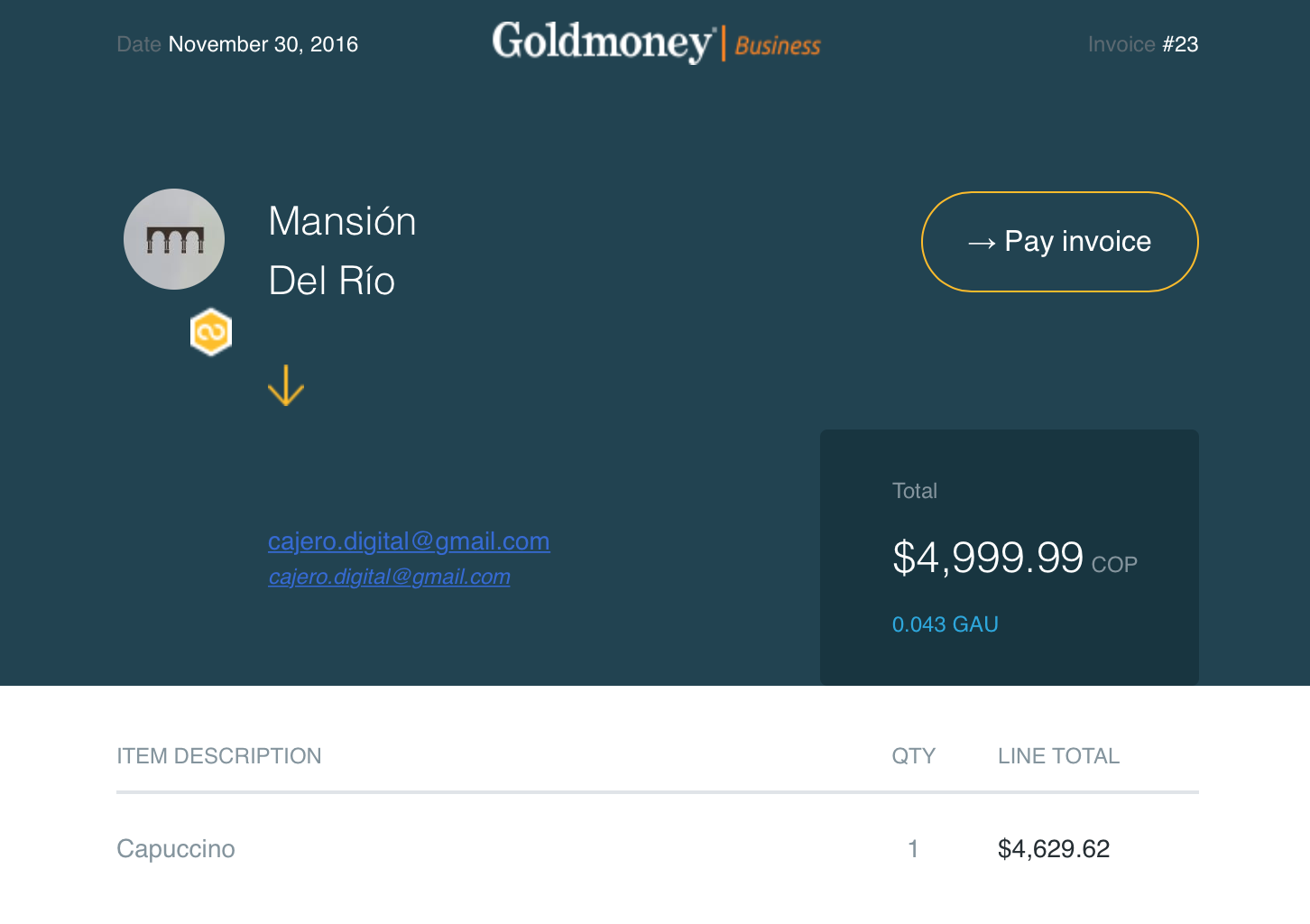1310x924 pixels.
Task: Click the Mansión Del Río business name
Action: tap(343, 251)
